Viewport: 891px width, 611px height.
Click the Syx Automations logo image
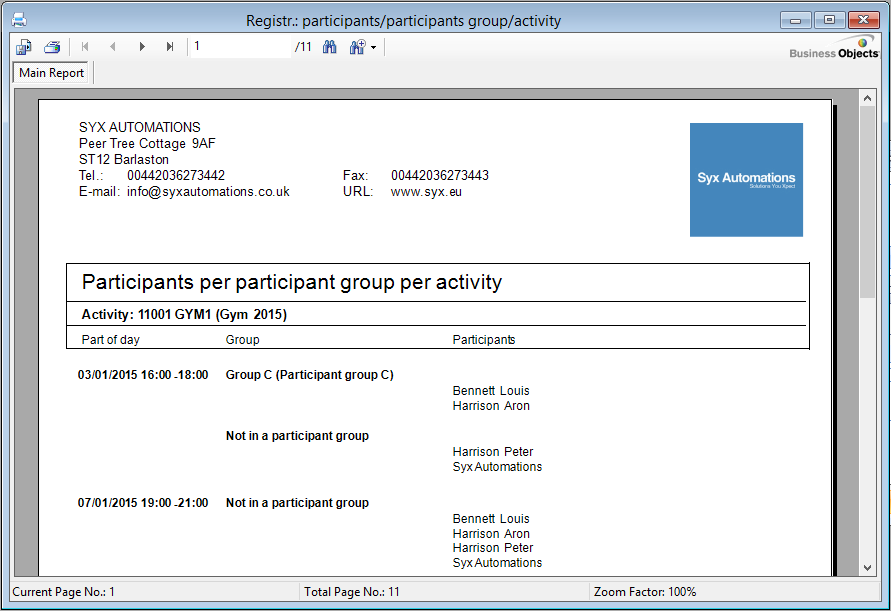tap(746, 180)
